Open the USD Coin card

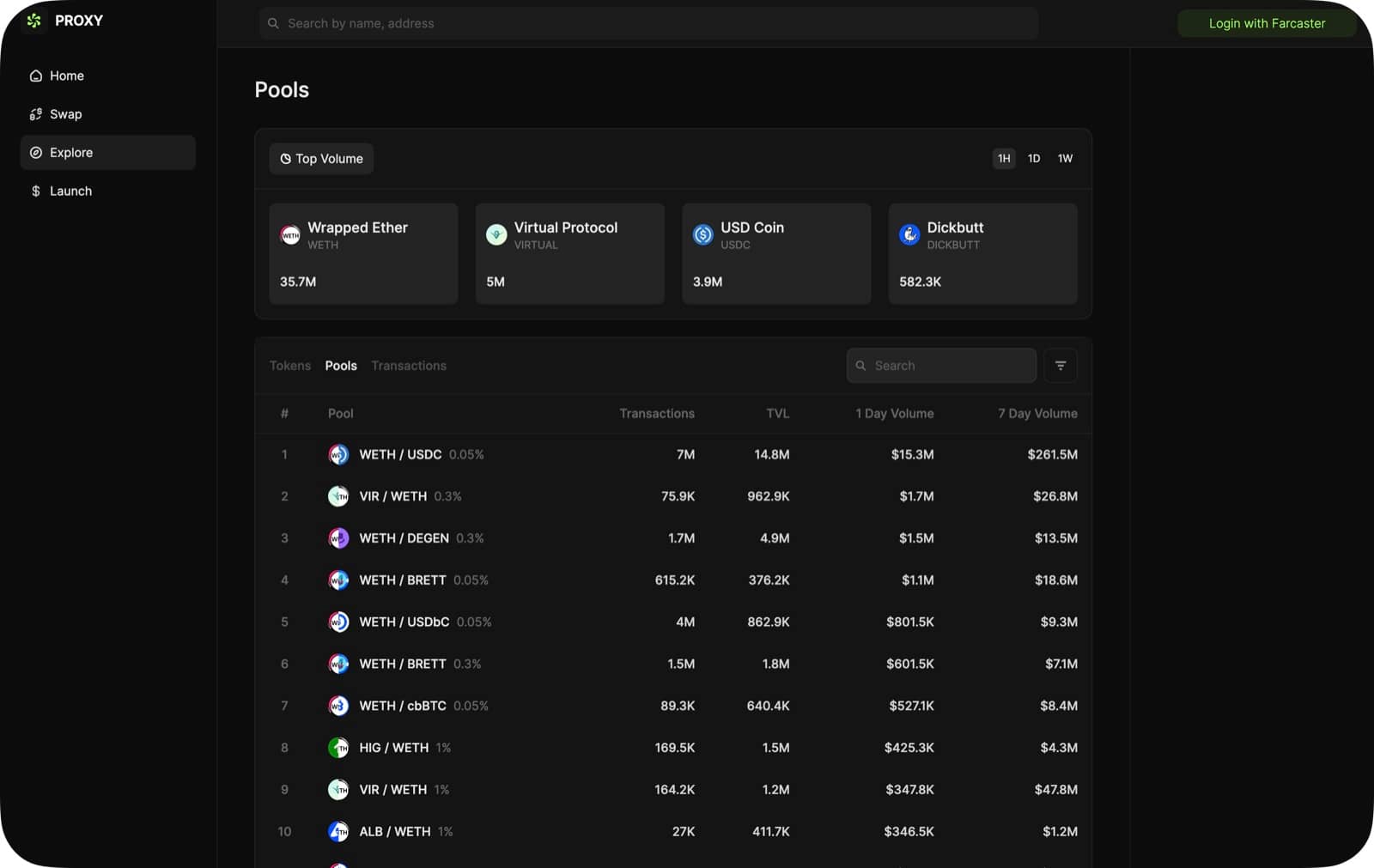tap(776, 253)
